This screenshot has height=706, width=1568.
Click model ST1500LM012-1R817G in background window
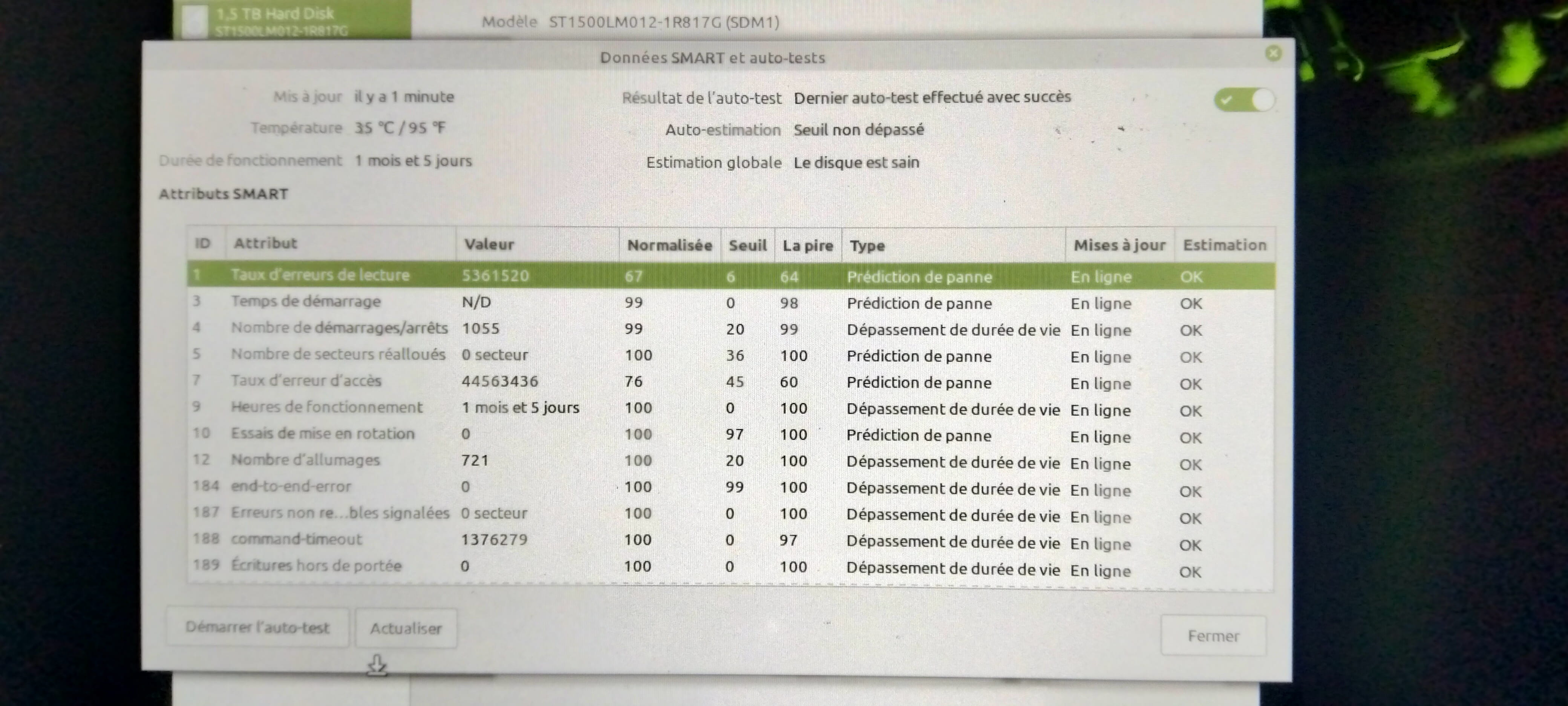(664, 23)
